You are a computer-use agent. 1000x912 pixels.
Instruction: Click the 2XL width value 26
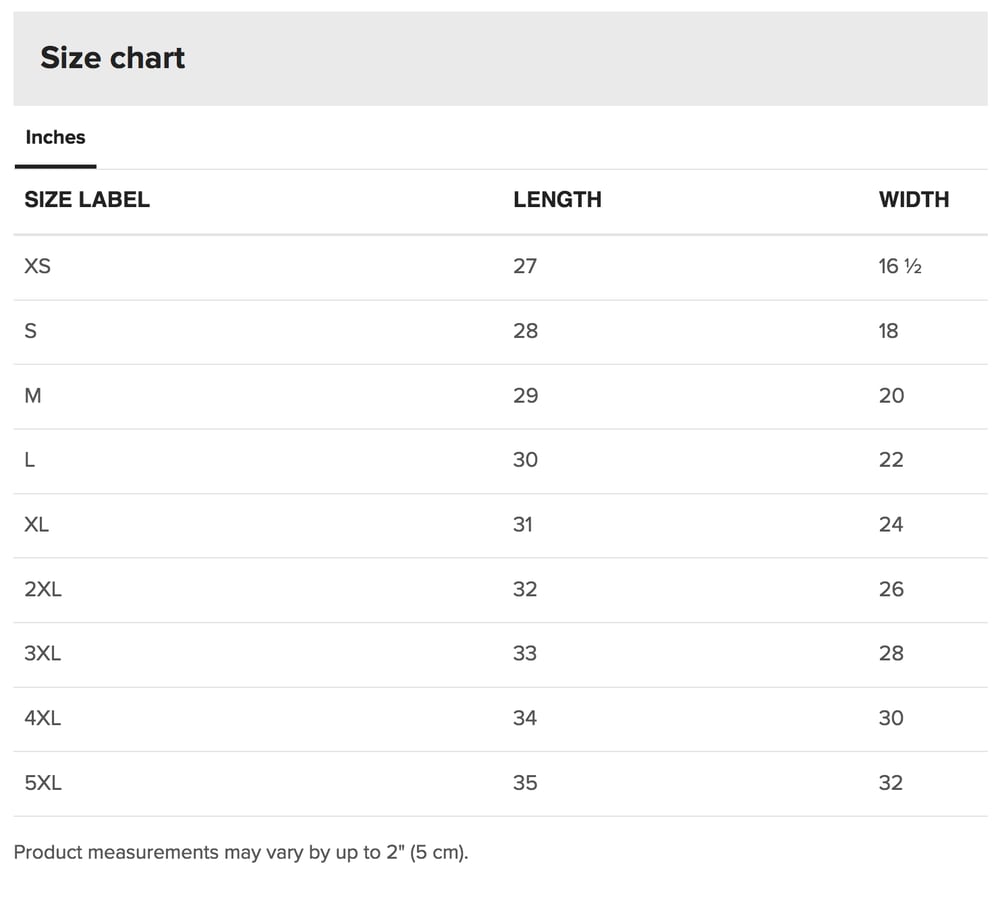pos(891,589)
